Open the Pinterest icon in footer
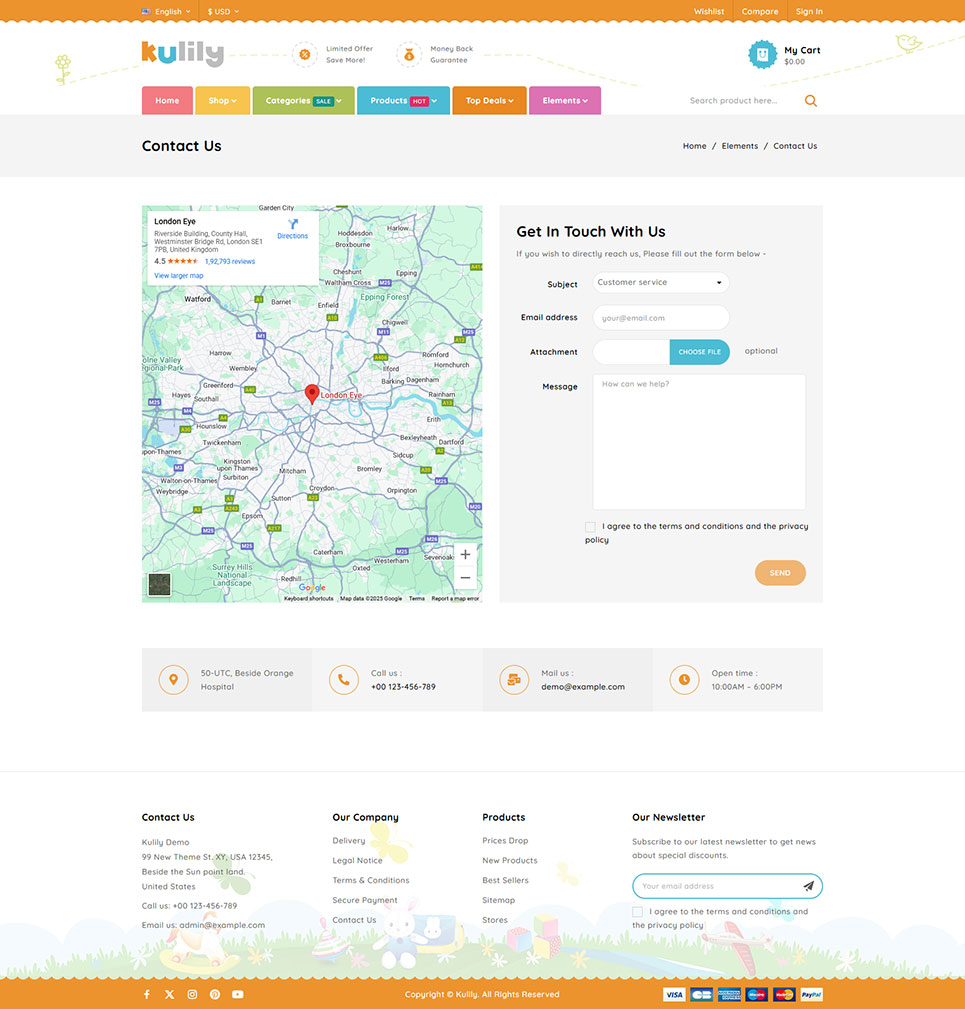Viewport: 965px width, 1009px height. (x=215, y=994)
